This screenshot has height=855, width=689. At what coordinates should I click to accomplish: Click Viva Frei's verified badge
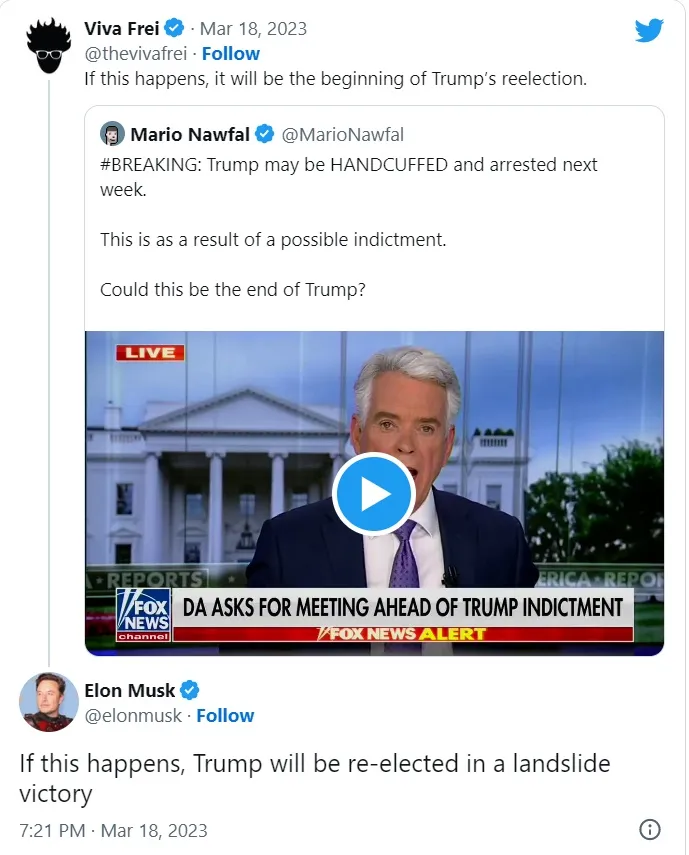coord(174,28)
